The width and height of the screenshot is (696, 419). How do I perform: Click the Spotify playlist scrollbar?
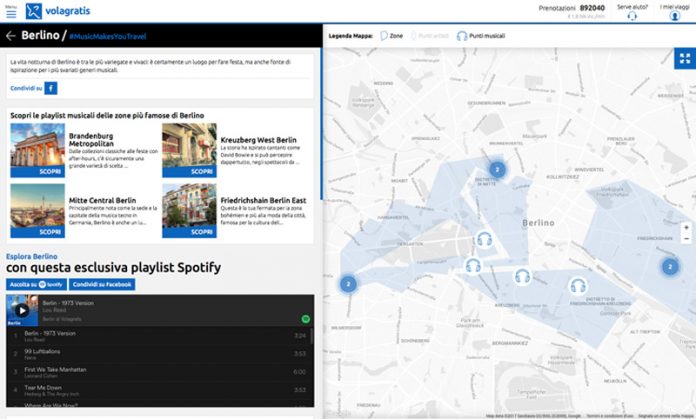312,336
